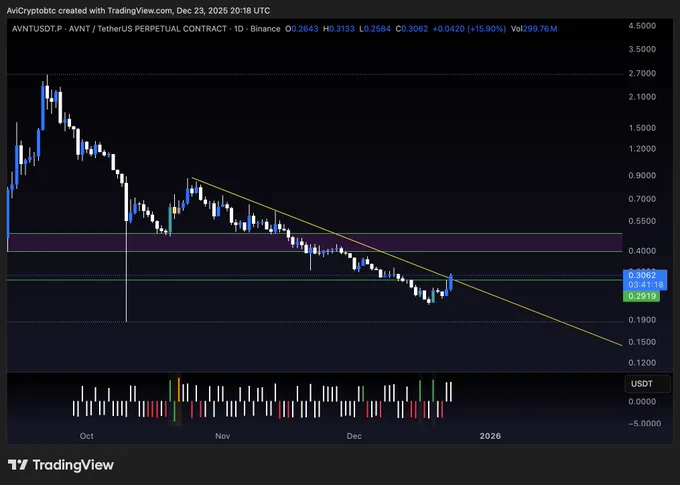
Task: Click the AVNTUSDT.P symbol title
Action: (37, 29)
